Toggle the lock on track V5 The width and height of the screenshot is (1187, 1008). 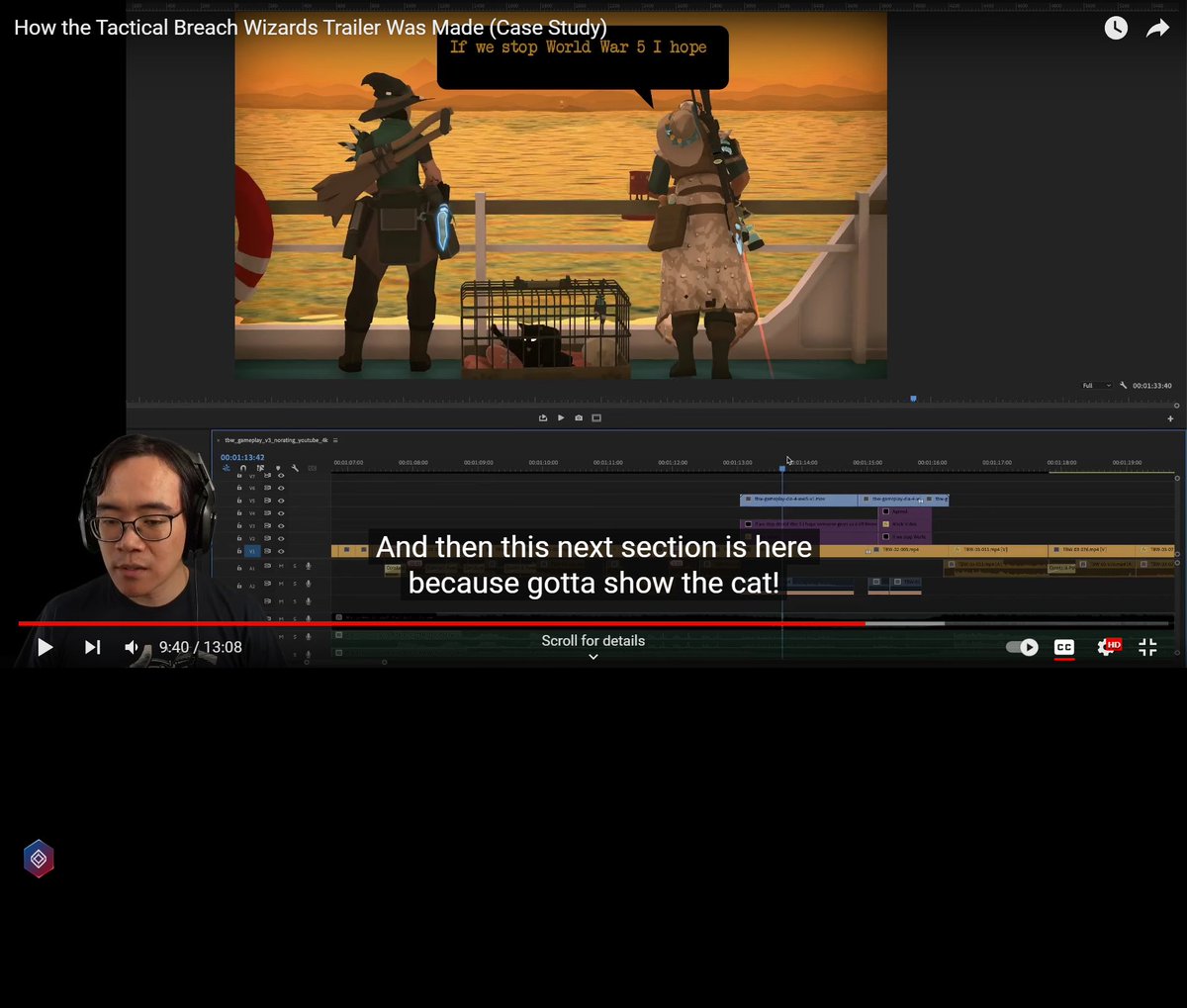(x=239, y=501)
